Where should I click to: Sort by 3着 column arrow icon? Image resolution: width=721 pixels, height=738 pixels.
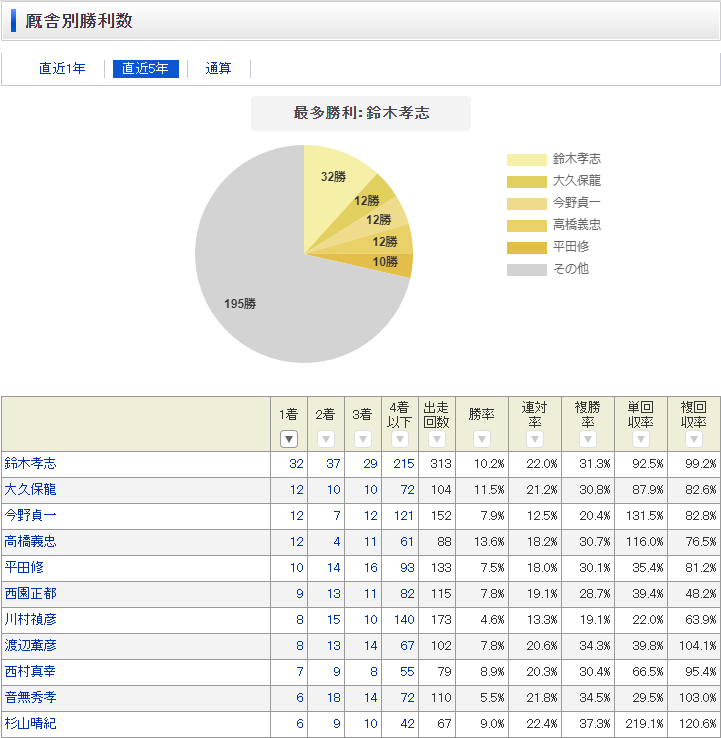click(362, 439)
